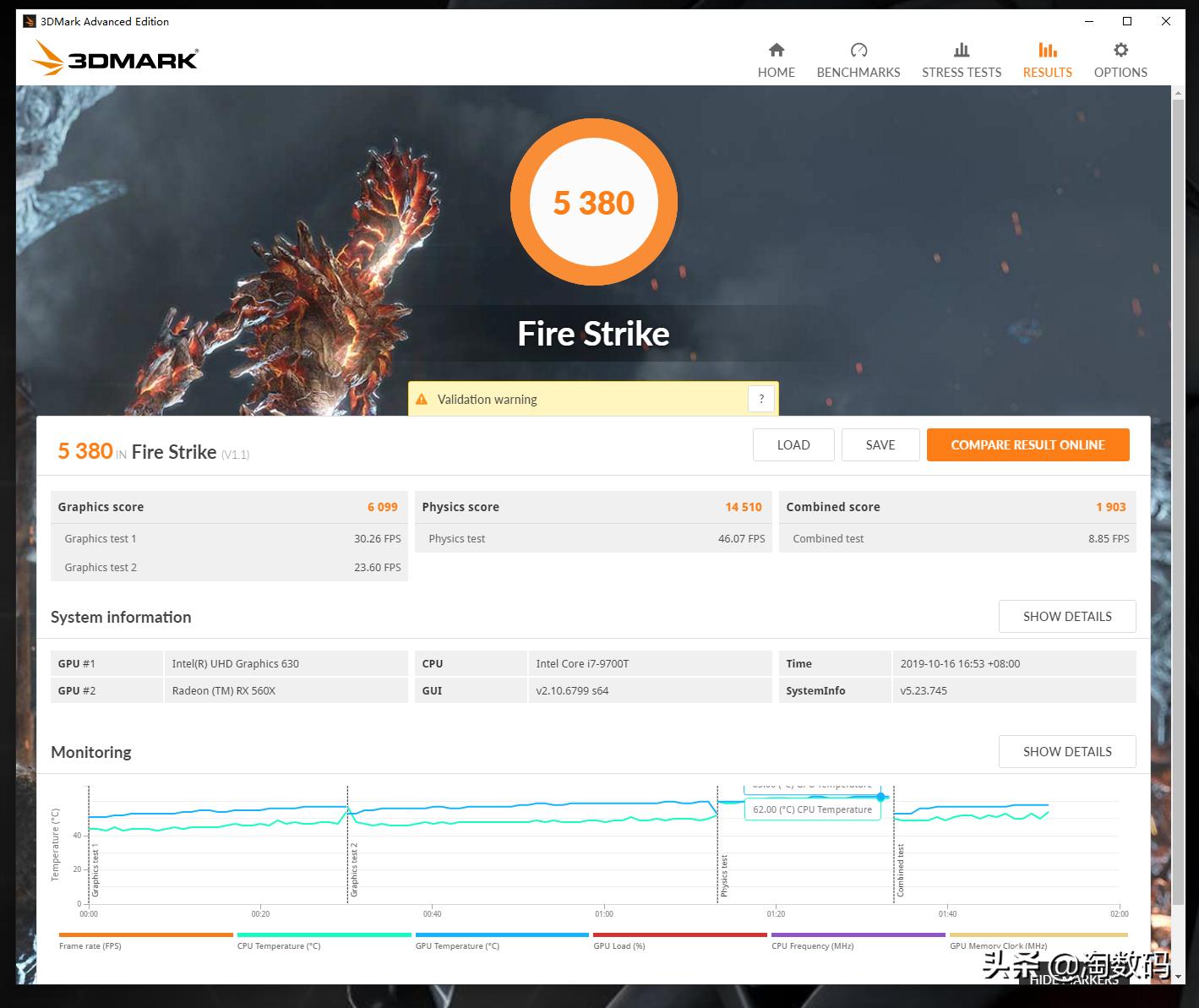The width and height of the screenshot is (1199, 1008).
Task: Click the Combined score value 1 903
Action: click(x=1111, y=507)
